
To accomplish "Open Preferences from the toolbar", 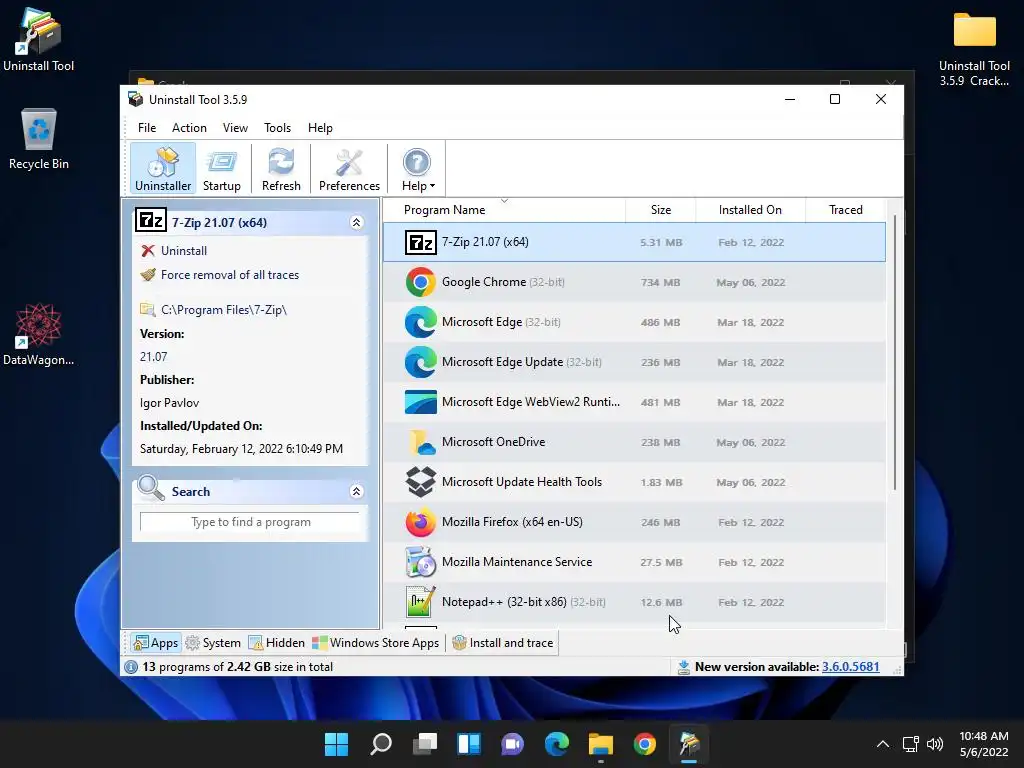I will click(x=349, y=168).
